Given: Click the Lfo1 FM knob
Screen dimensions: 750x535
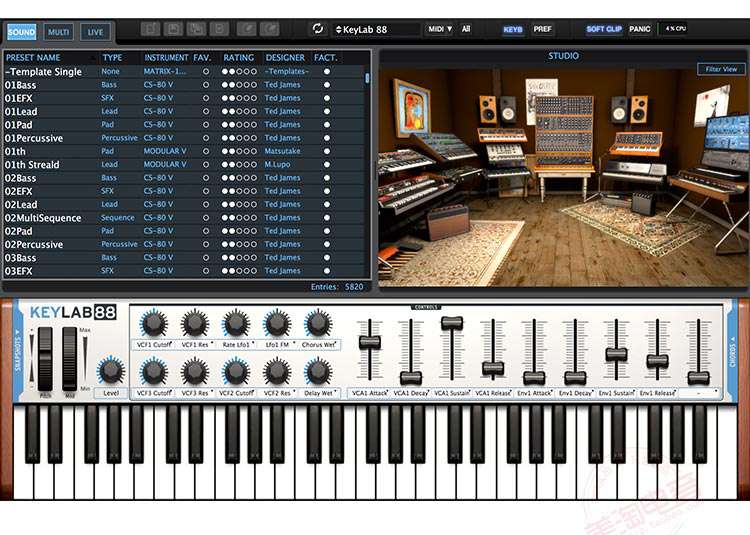Looking at the screenshot, I should 276,323.
